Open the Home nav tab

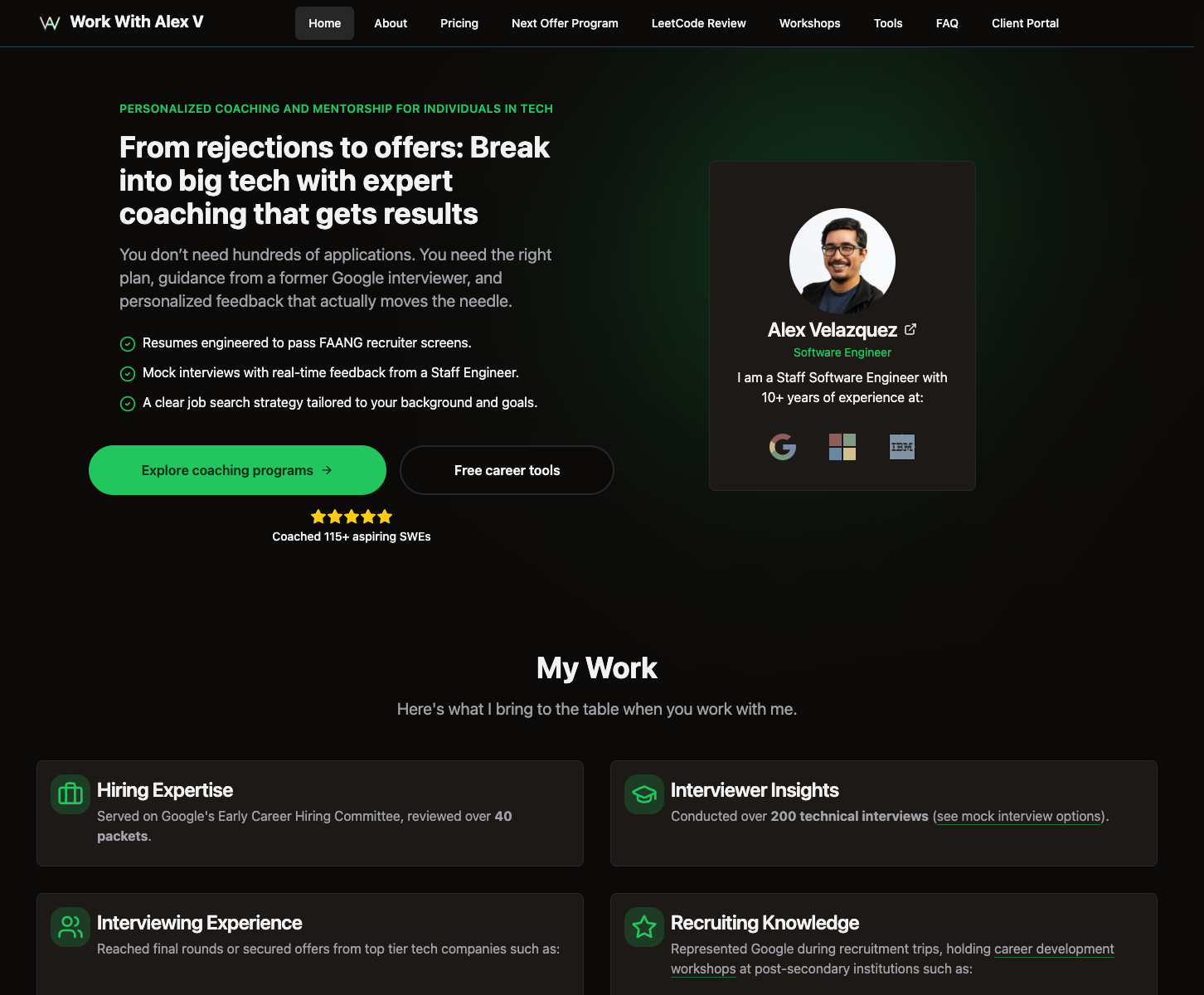pyautogui.click(x=324, y=23)
